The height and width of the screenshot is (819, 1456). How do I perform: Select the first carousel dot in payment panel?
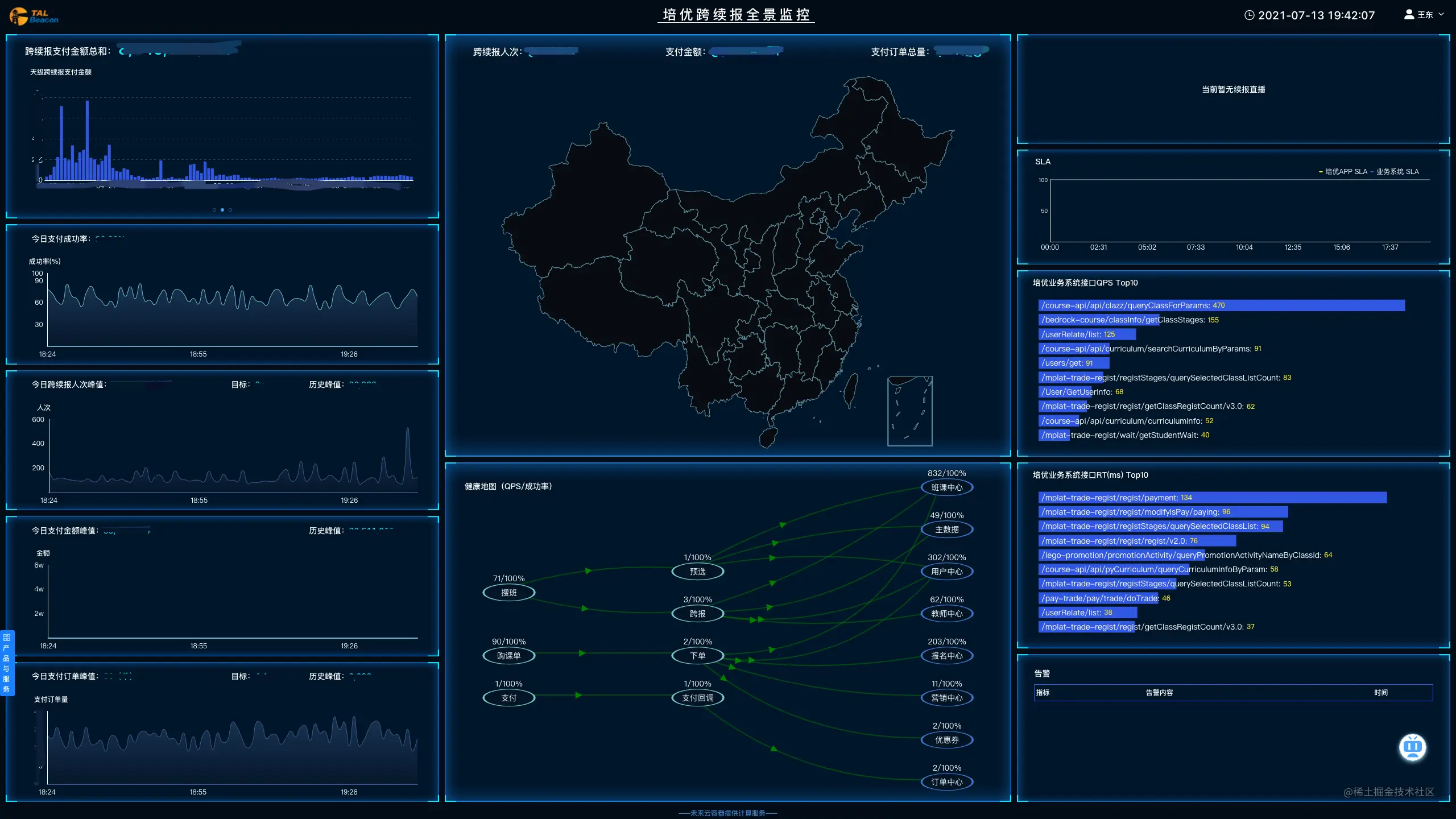tap(214, 210)
